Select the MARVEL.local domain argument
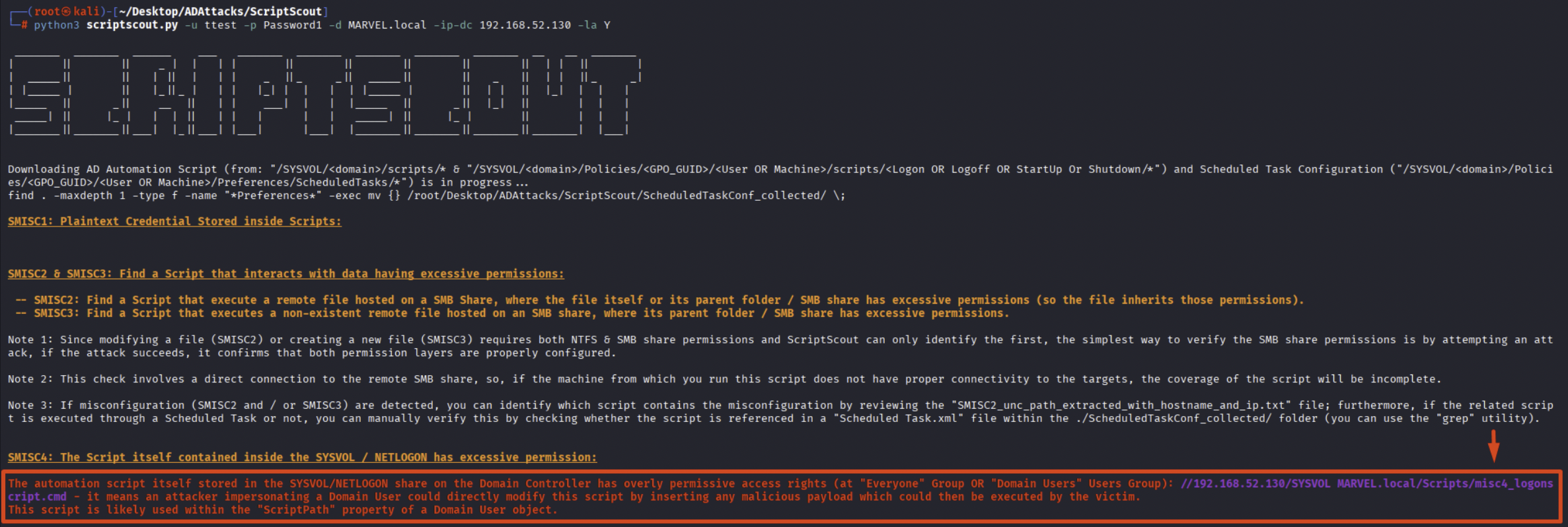This screenshot has height=527, width=1568. (387, 25)
